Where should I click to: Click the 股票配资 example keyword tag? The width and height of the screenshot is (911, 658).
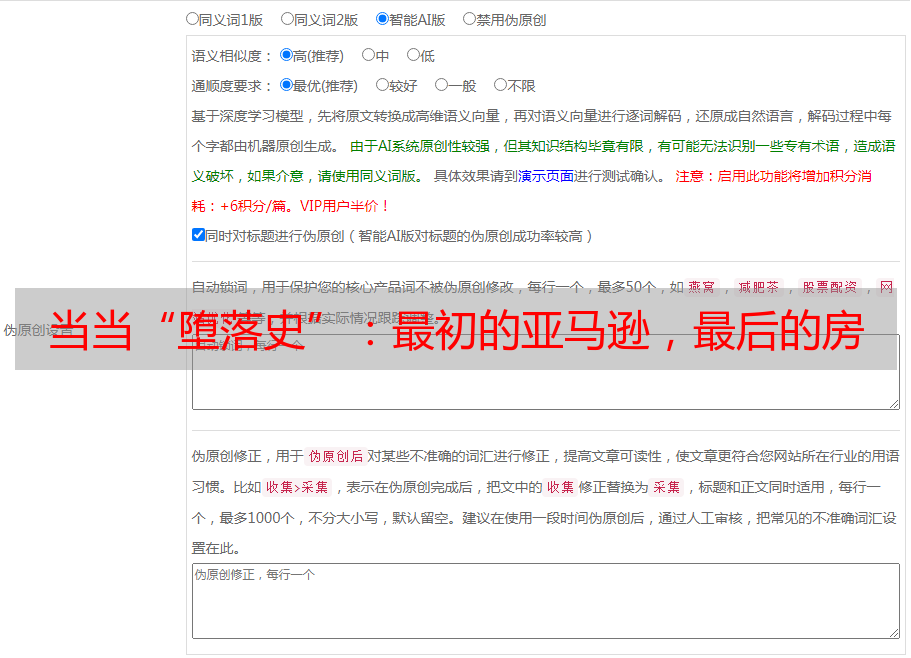(830, 287)
